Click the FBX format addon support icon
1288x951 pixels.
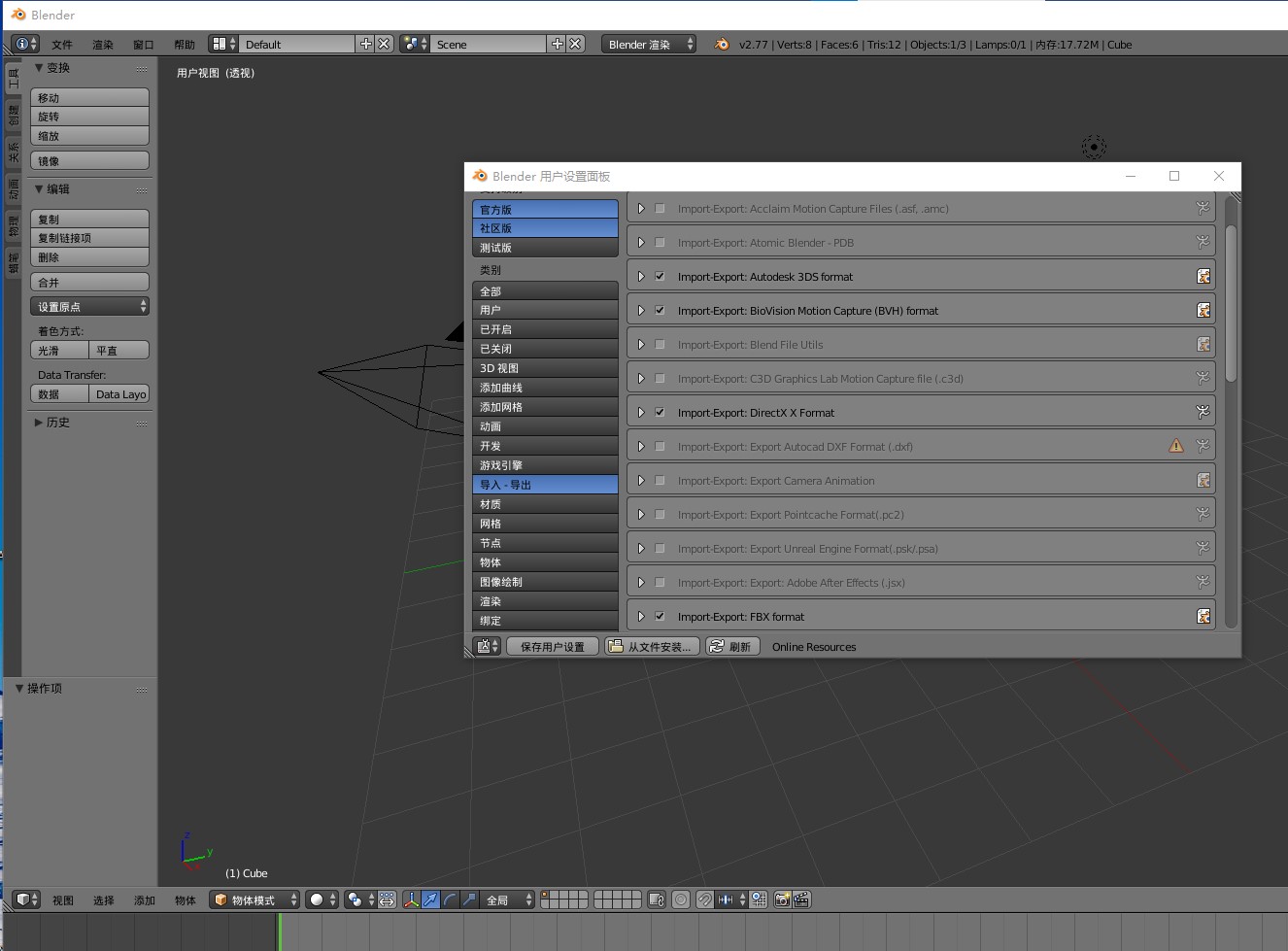point(1203,616)
